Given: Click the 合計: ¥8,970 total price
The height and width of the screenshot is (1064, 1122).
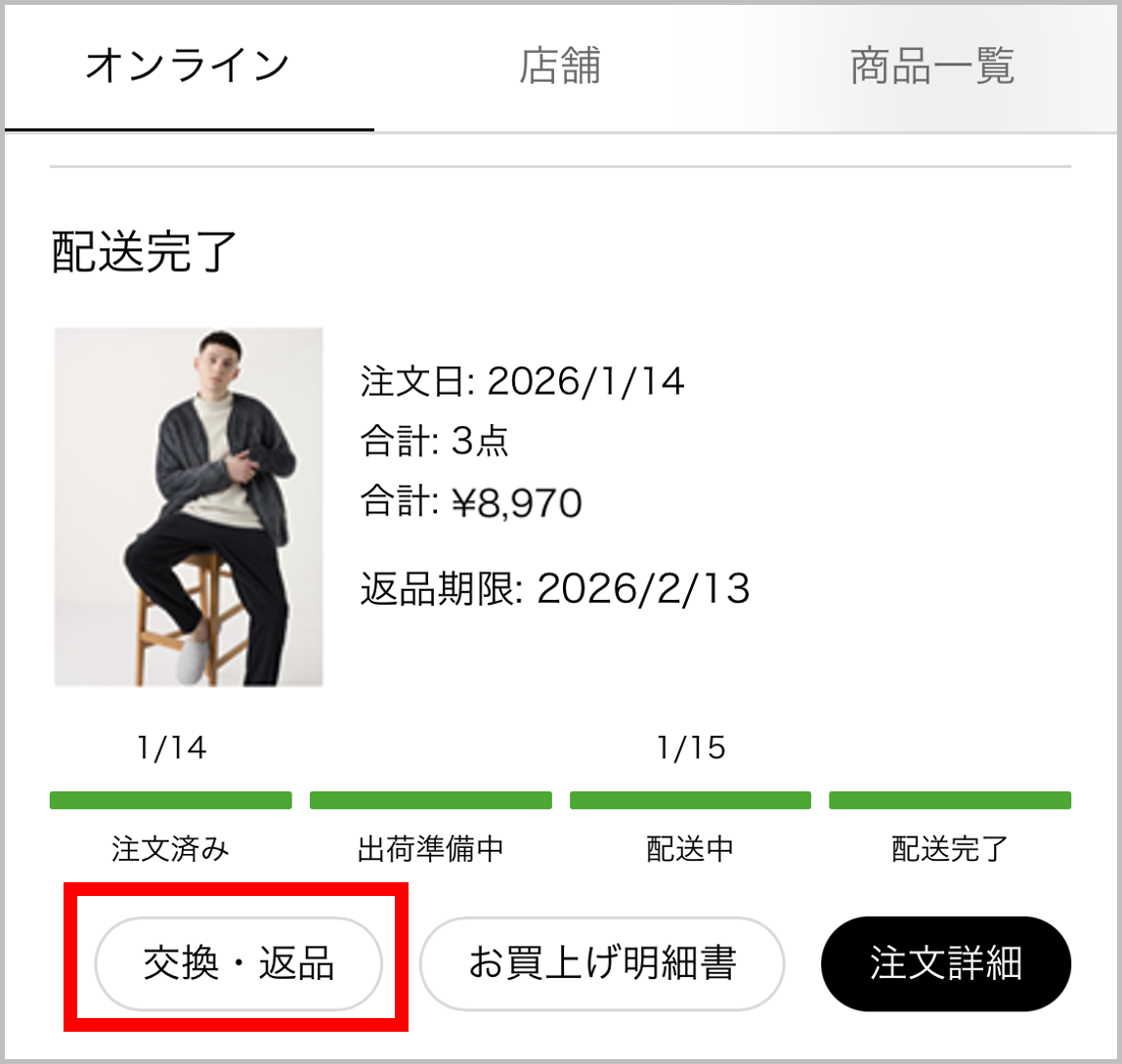Looking at the screenshot, I should [471, 504].
